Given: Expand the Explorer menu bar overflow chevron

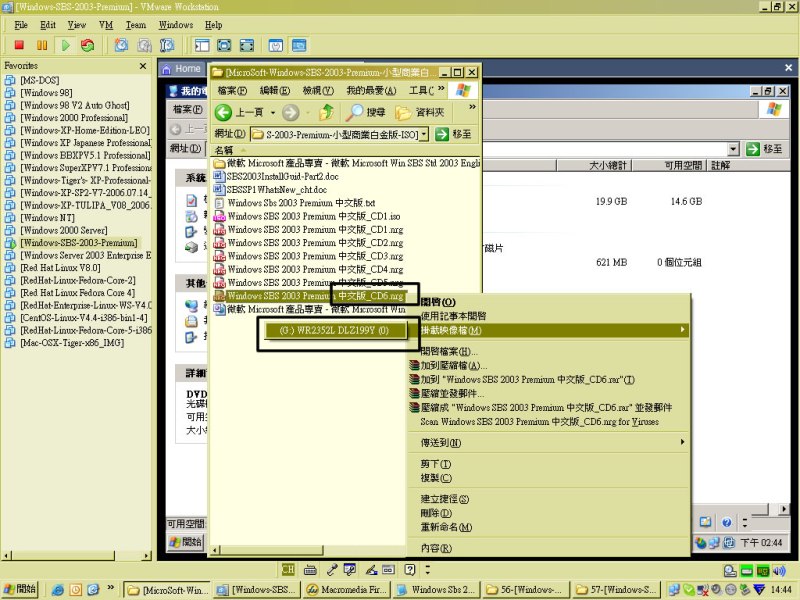Looking at the screenshot, I should click(441, 89).
